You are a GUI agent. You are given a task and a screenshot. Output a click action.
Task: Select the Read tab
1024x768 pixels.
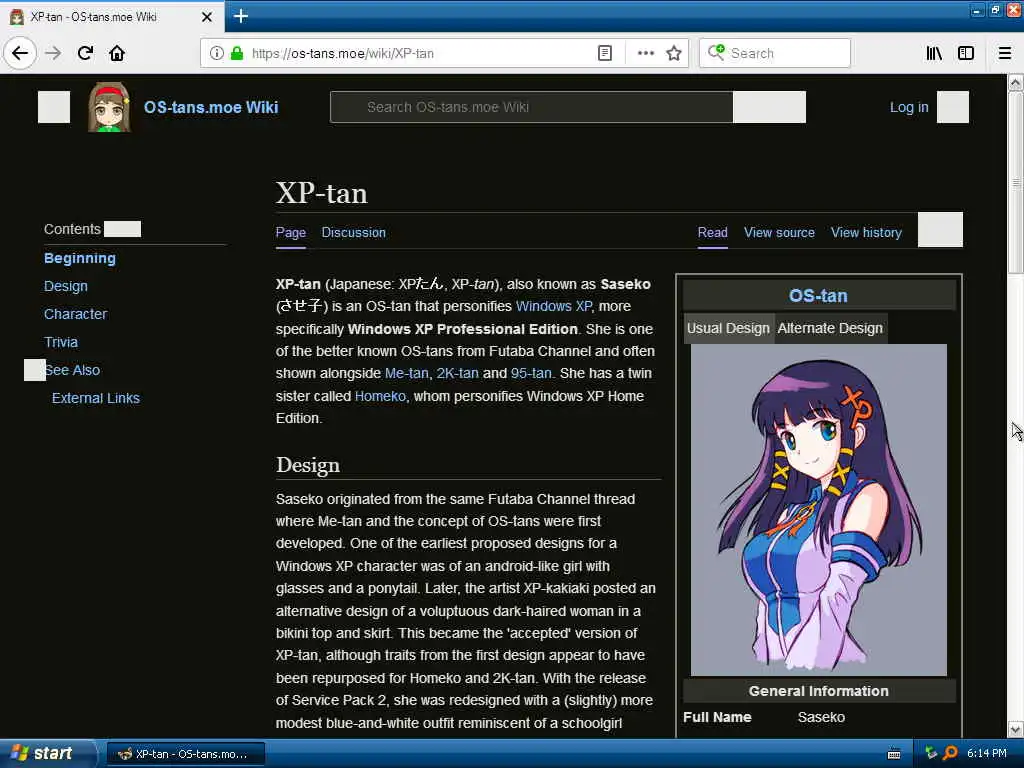click(x=712, y=232)
